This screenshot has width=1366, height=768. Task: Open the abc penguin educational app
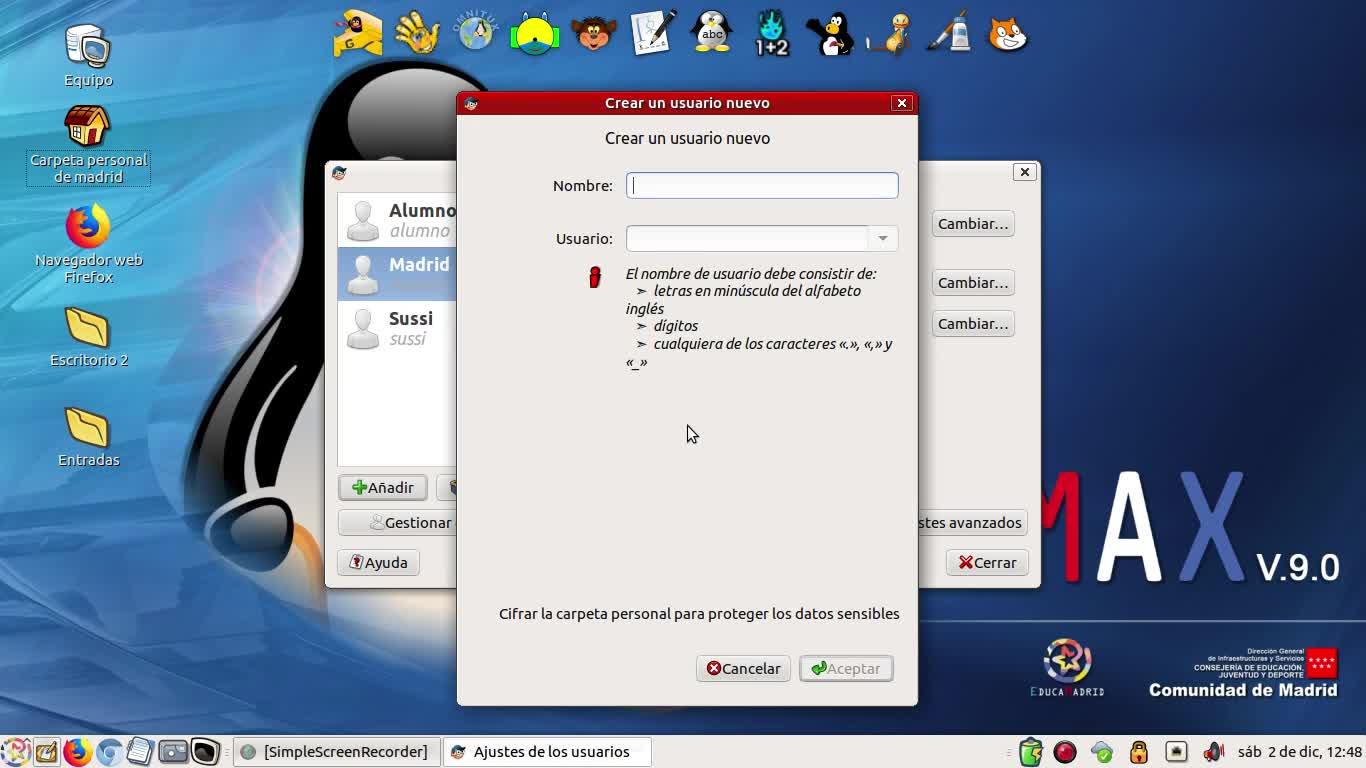point(712,33)
